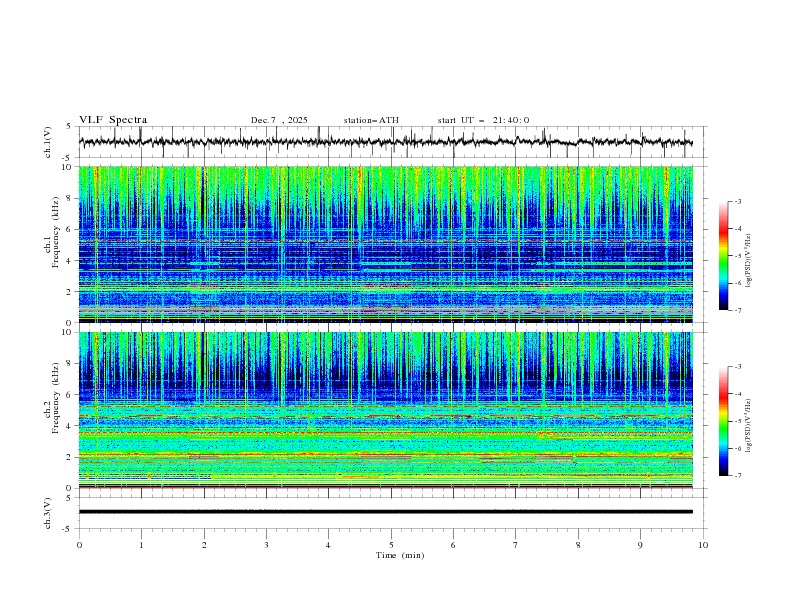
Task: Click the ch.2 color scale bar
Action: [723, 421]
